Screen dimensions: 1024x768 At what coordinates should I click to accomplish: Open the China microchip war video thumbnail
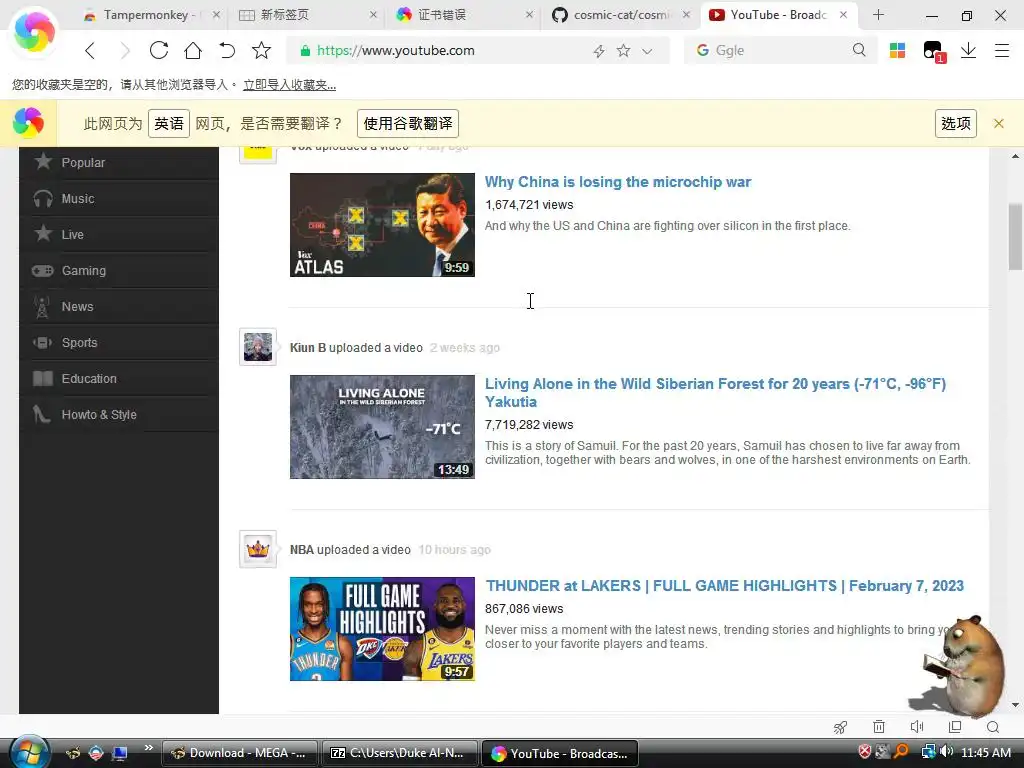tap(382, 225)
